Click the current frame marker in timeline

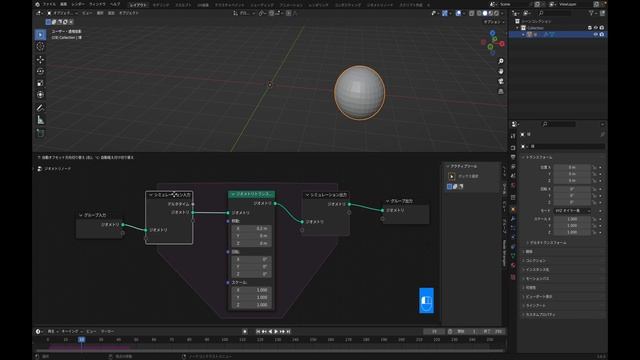pyautogui.click(x=82, y=339)
